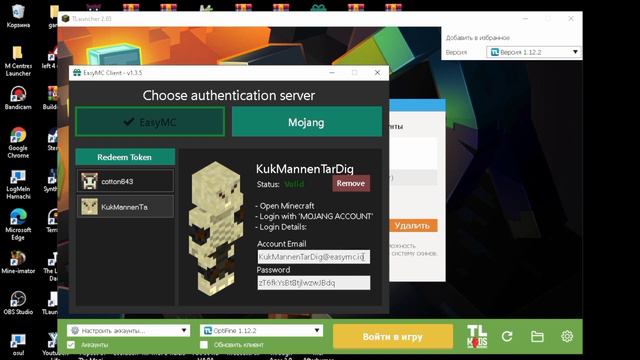The height and width of the screenshot is (360, 640).
Task: Click the TL icon in Версия dropdown
Action: [495, 52]
